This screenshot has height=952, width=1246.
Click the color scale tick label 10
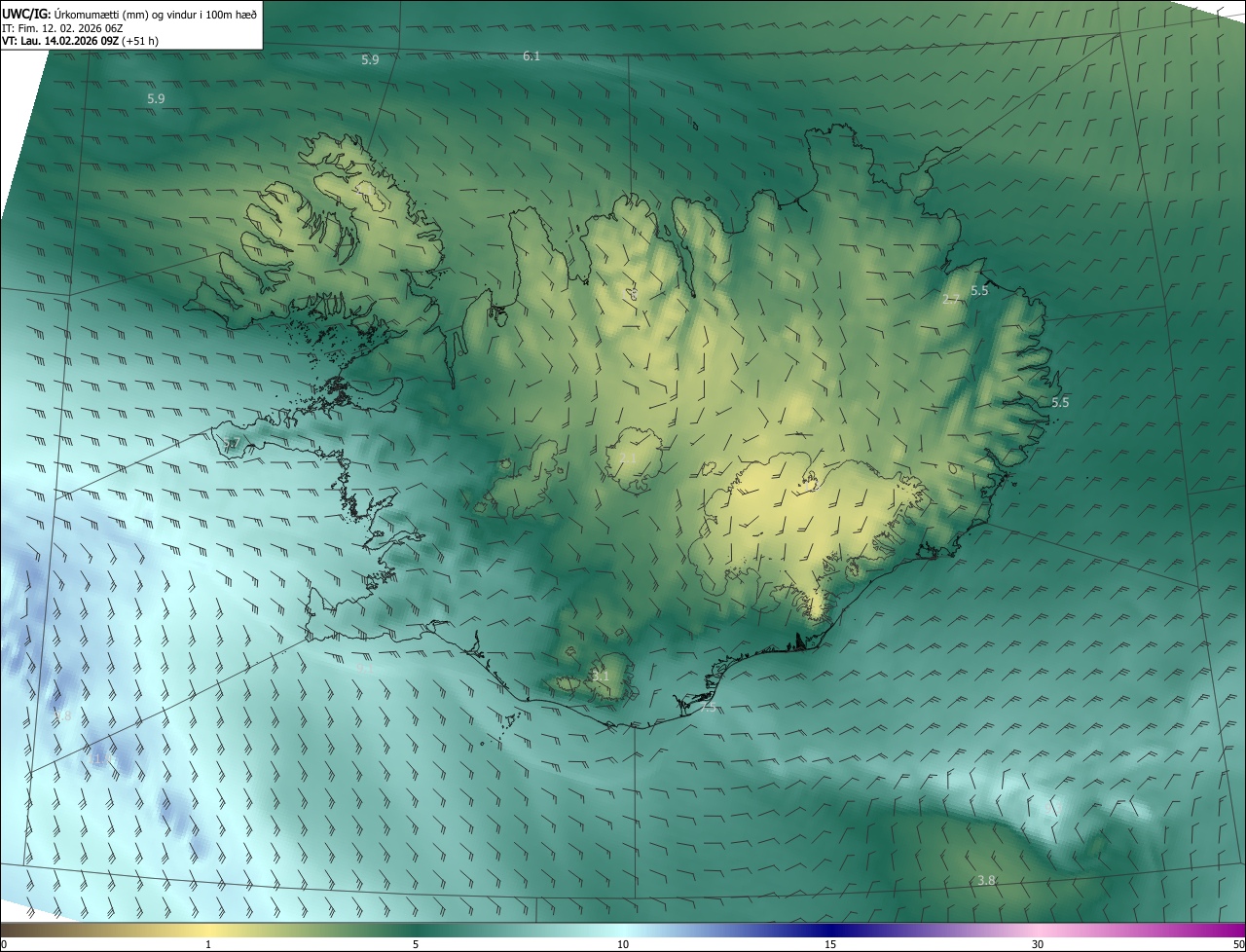[623, 945]
